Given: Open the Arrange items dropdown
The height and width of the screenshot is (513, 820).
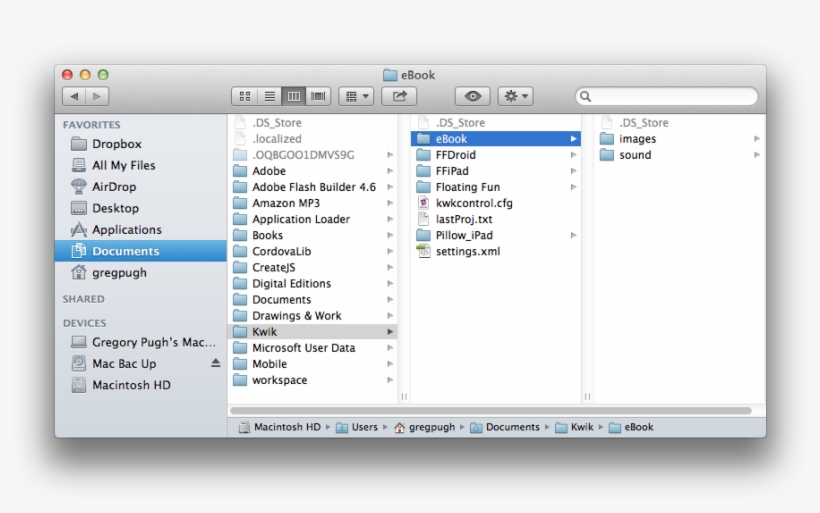Looking at the screenshot, I should 355,96.
